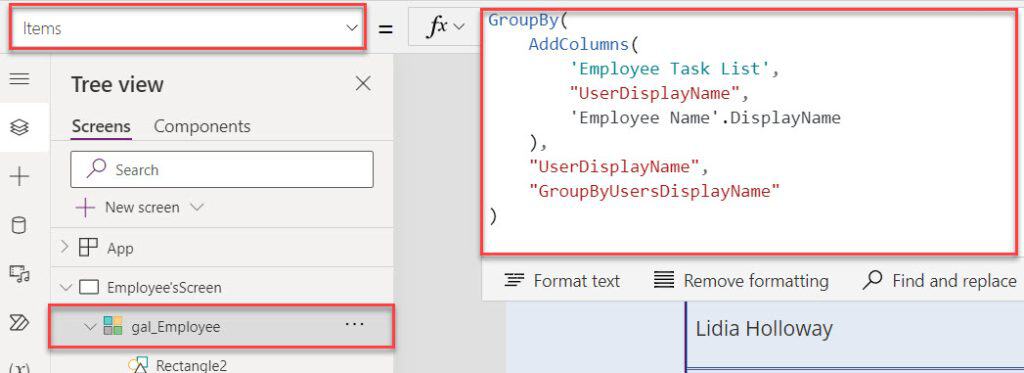Close the Tree view panel
Screen dimensions: 1024x373
coord(362,84)
